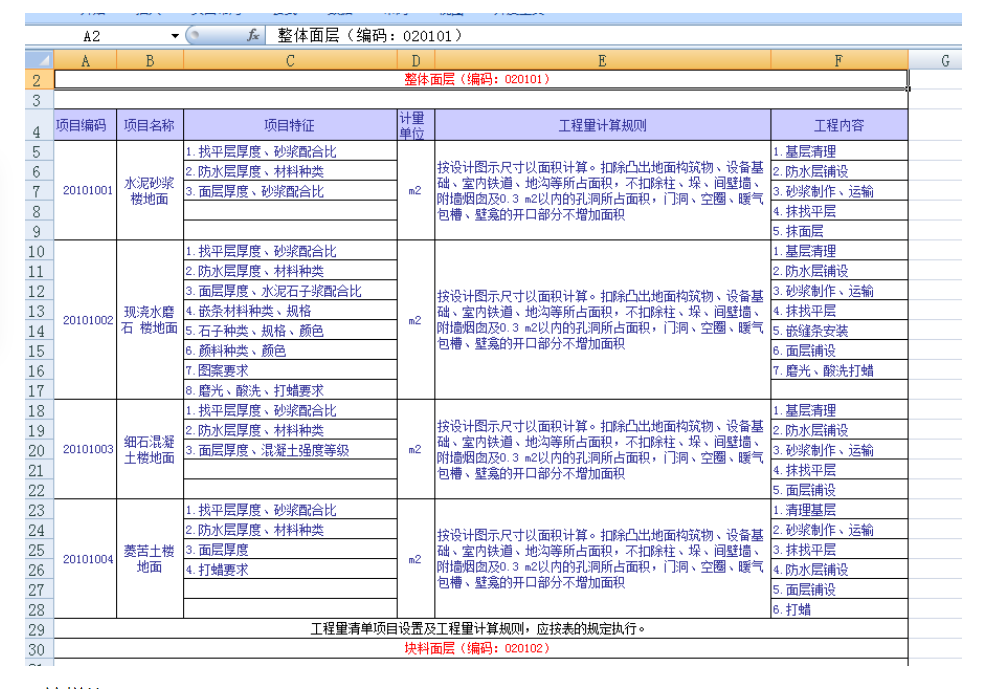Click the select-all corner above row 2

(40, 61)
